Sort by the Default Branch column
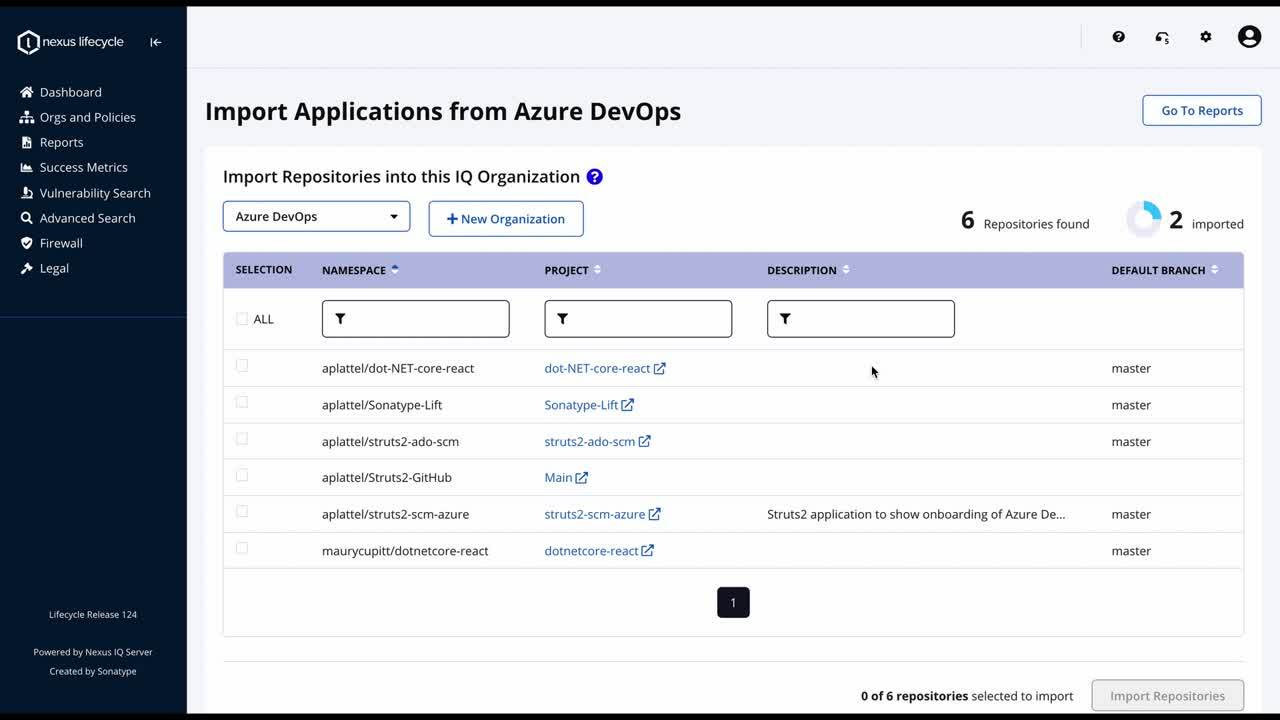 tap(1165, 270)
